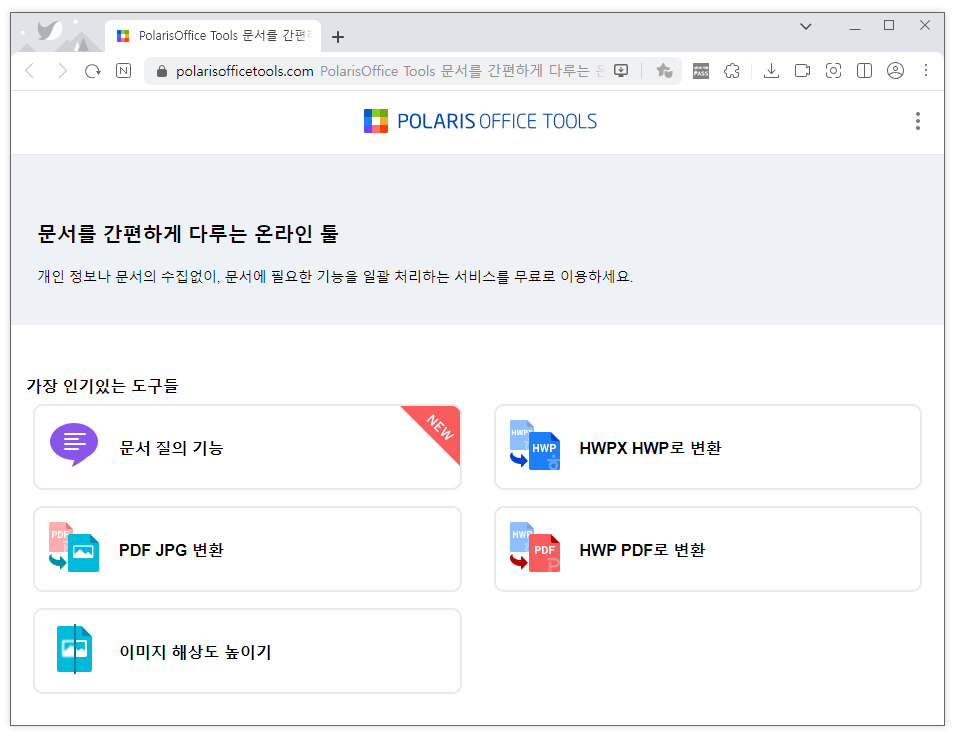The image size is (955, 737).
Task: Click the HWPX to HWP conversion icon
Action: (x=535, y=445)
